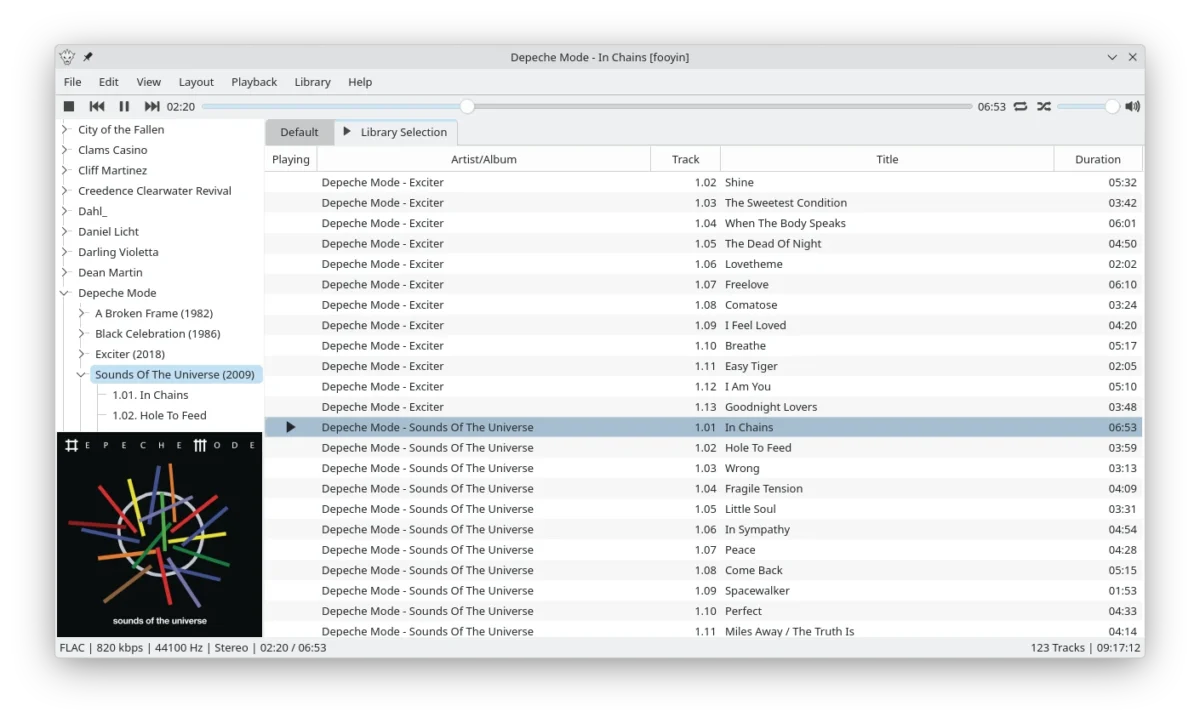Close the fooyin window

click(x=1133, y=57)
